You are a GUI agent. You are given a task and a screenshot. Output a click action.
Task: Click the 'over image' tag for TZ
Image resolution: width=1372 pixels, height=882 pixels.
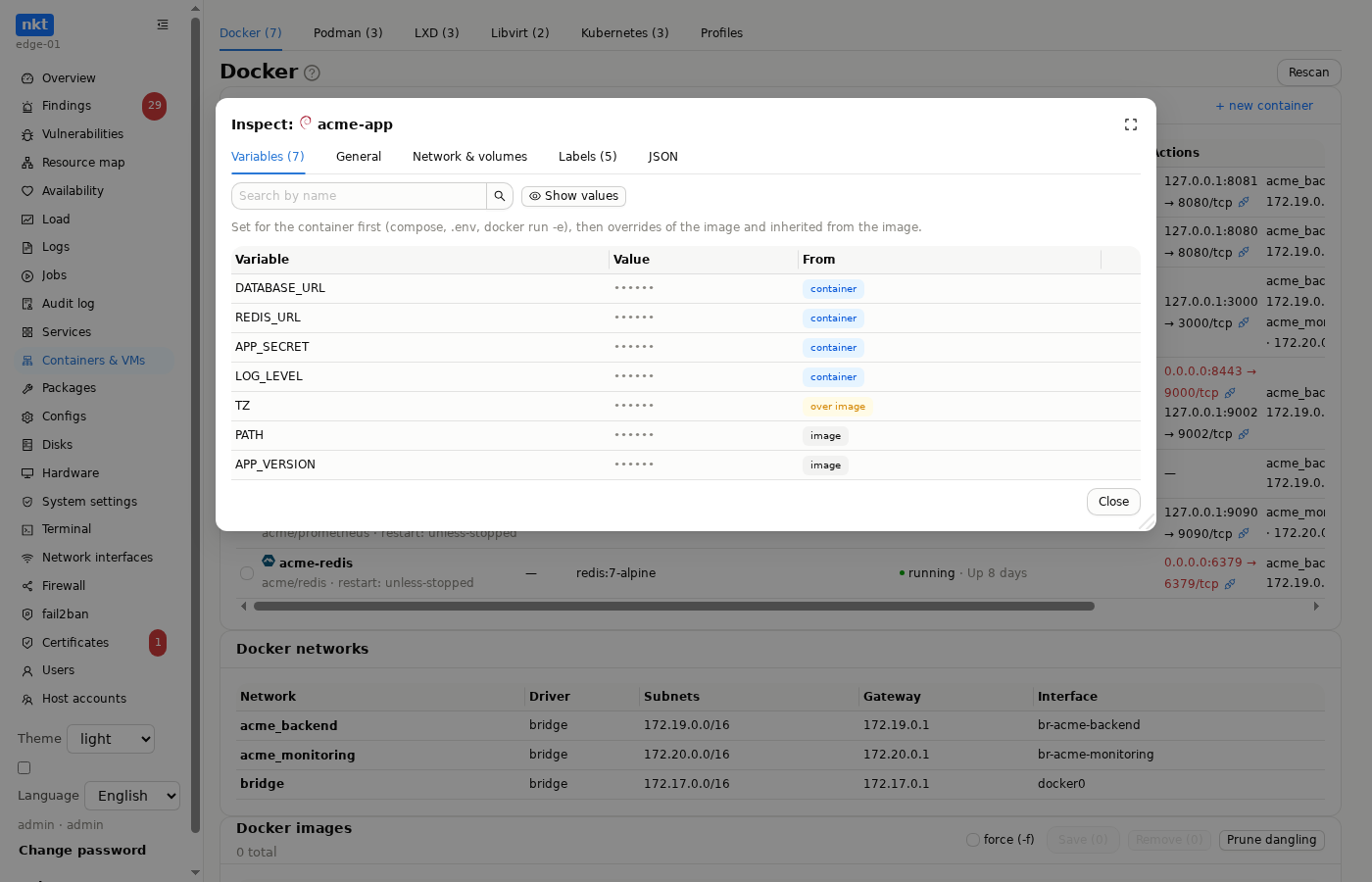[838, 407]
